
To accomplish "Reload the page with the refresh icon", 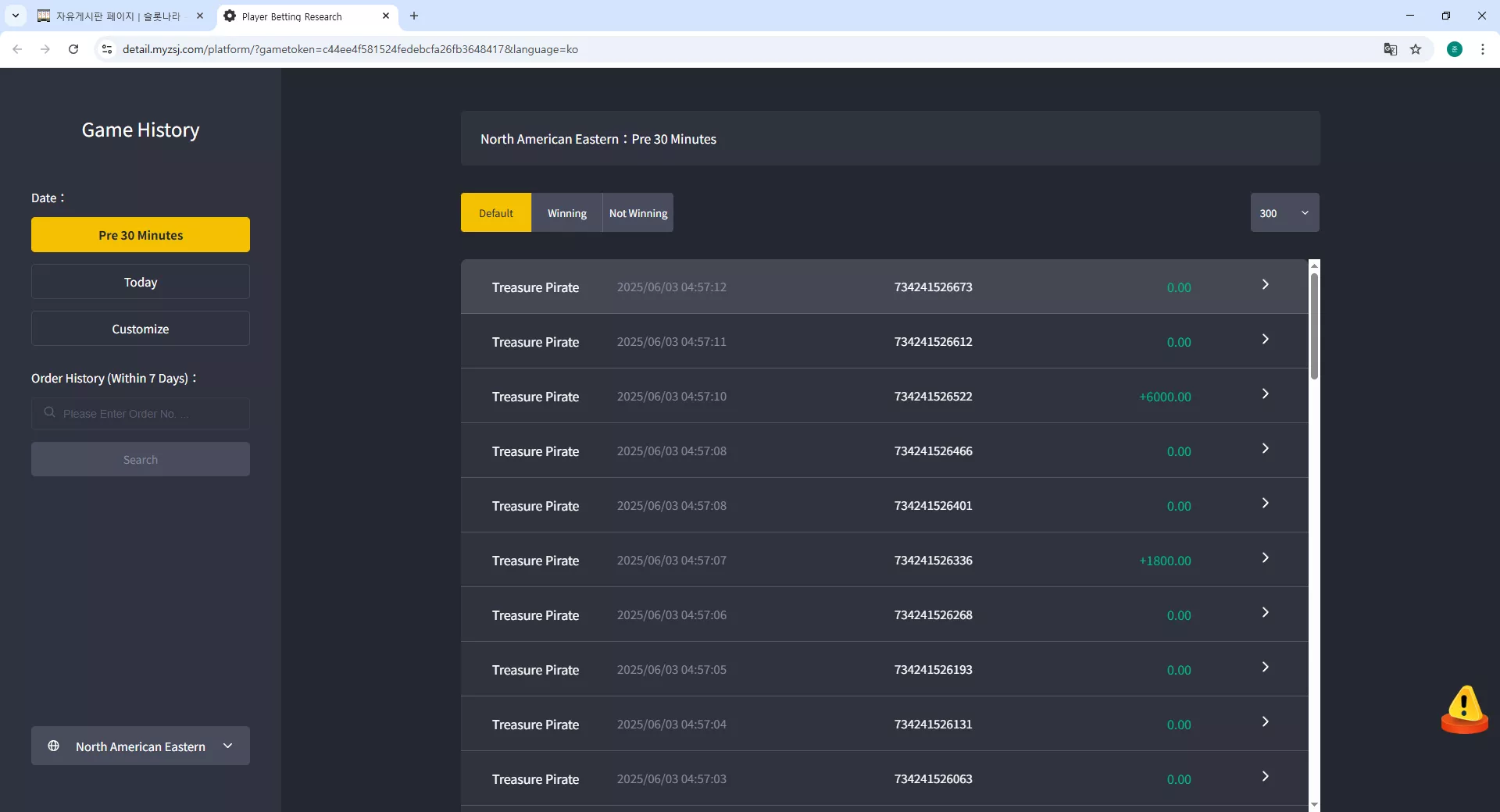I will (73, 49).
